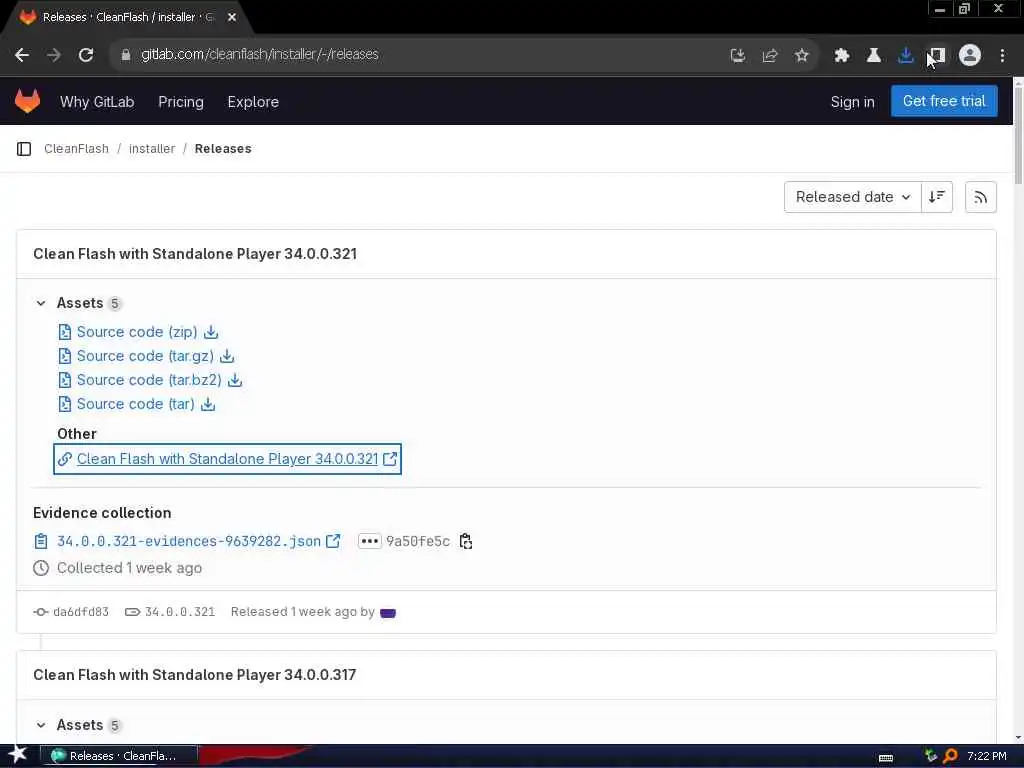
Task: Click the share page icon in address bar
Action: tap(770, 56)
